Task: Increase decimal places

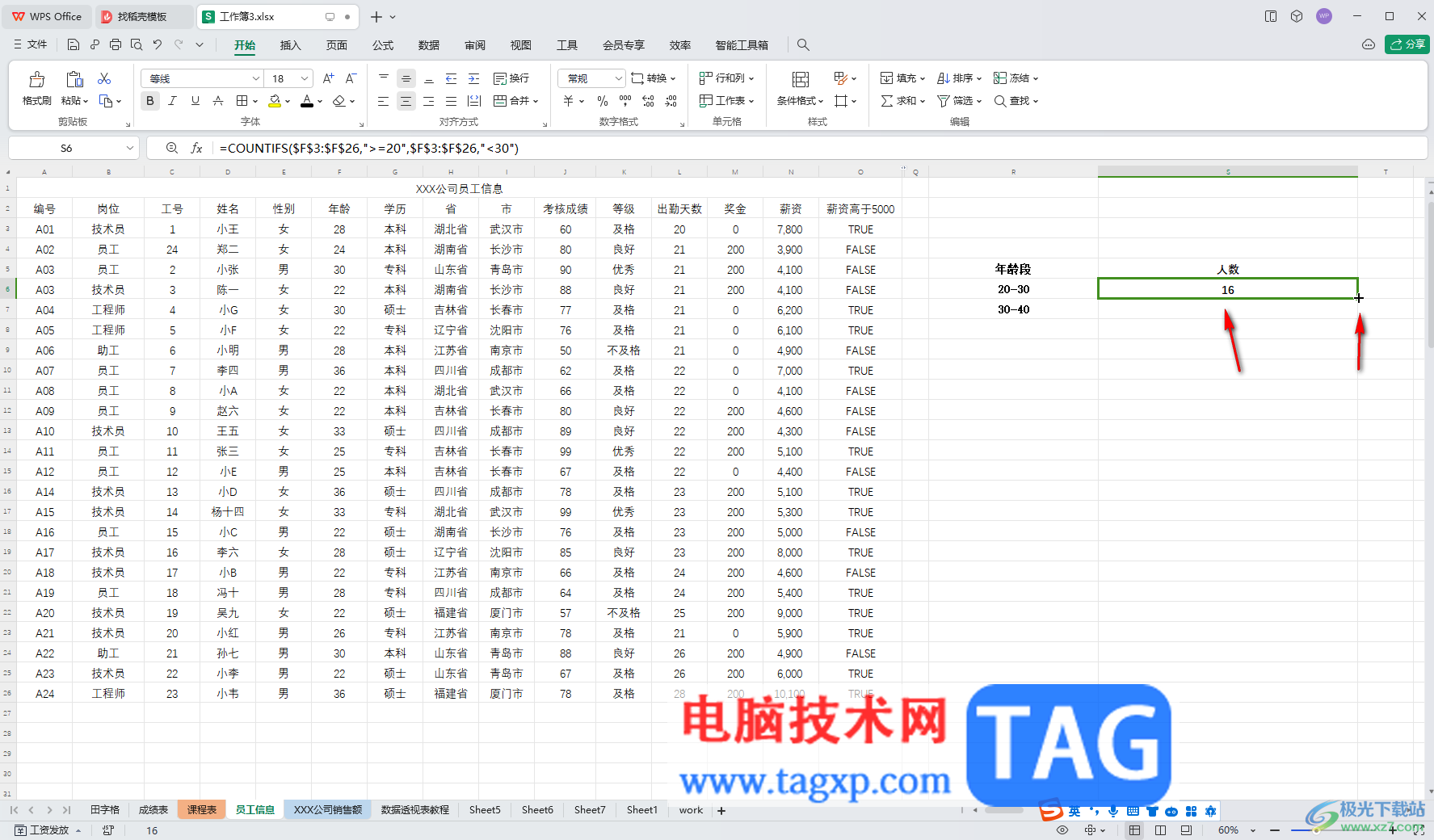Action: coord(648,101)
